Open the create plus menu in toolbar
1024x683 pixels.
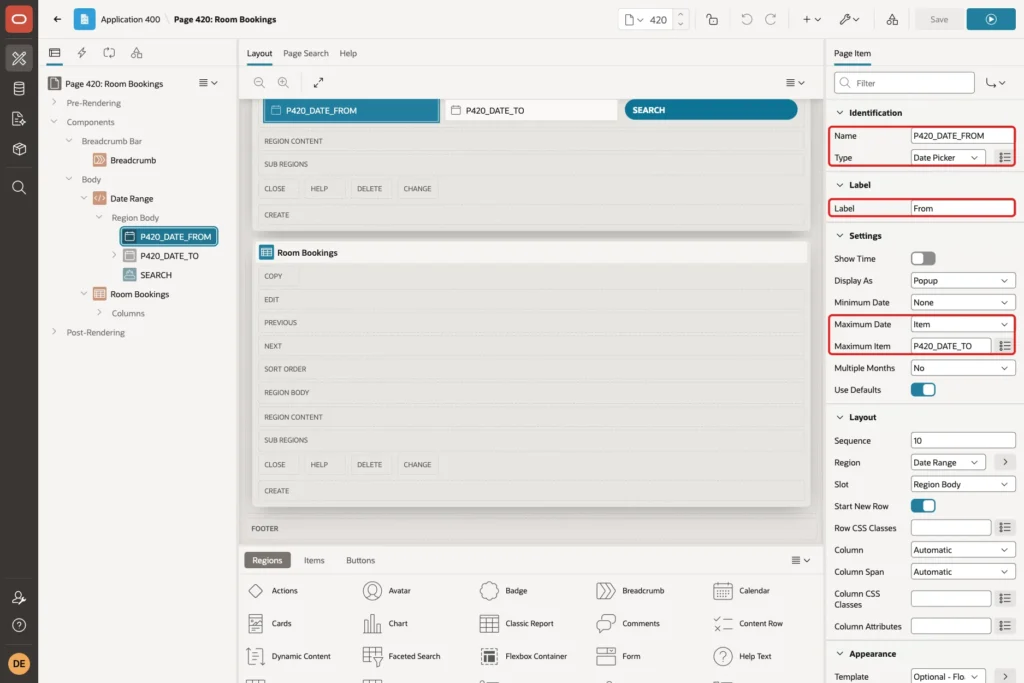811,20
